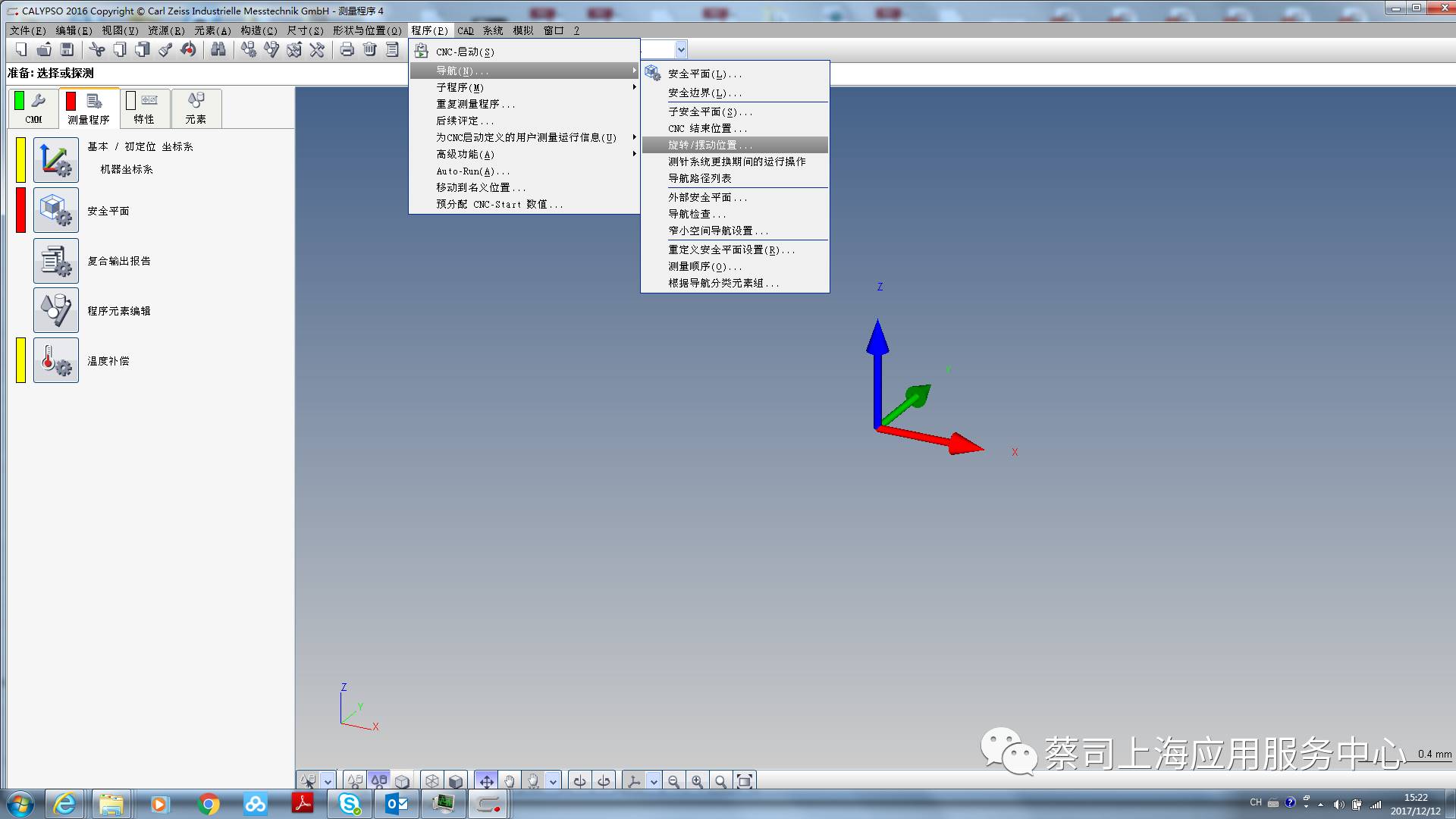Click the wireframe cube view icon
1456x819 pixels.
point(431,781)
